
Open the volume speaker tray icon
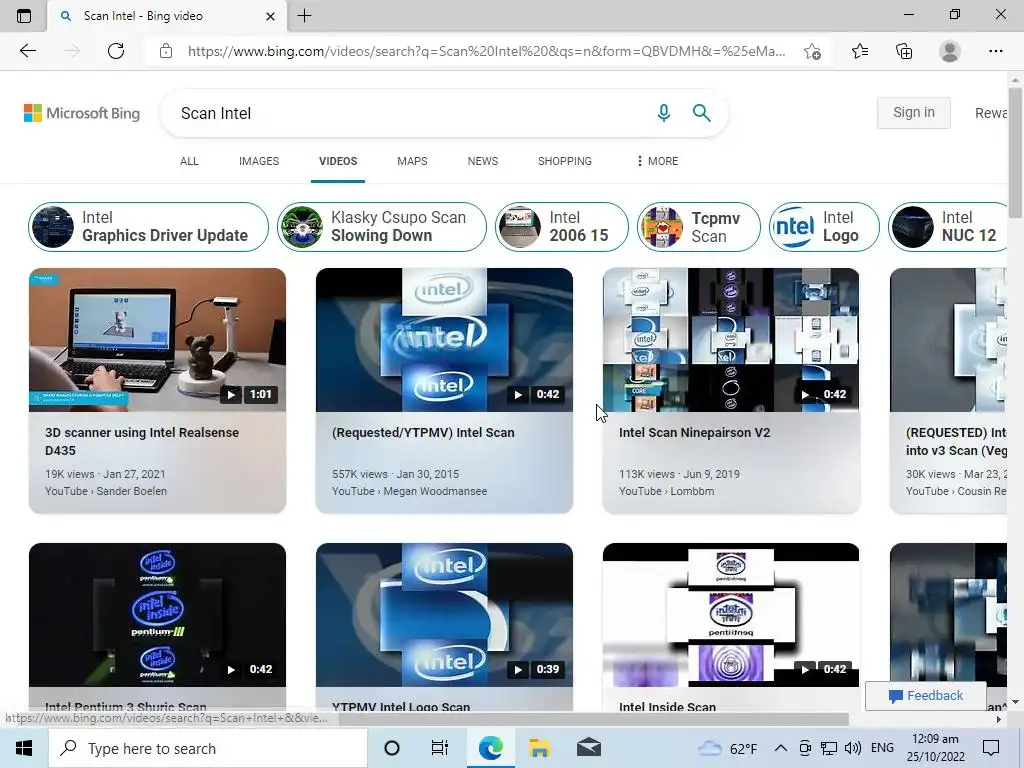point(852,748)
